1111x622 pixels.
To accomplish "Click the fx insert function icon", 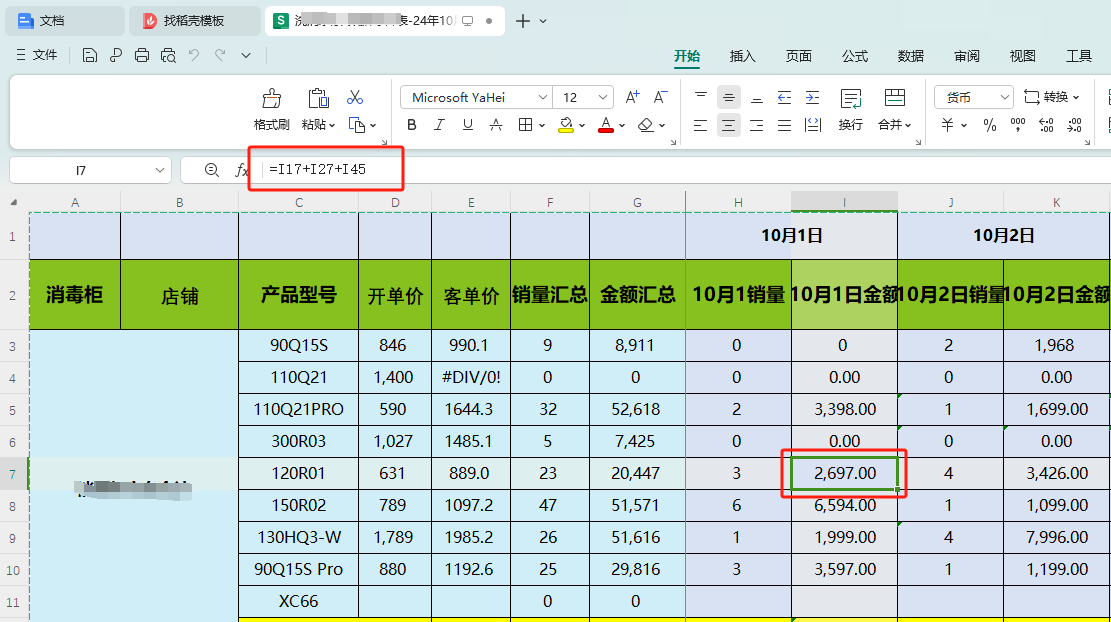I will click(241, 170).
